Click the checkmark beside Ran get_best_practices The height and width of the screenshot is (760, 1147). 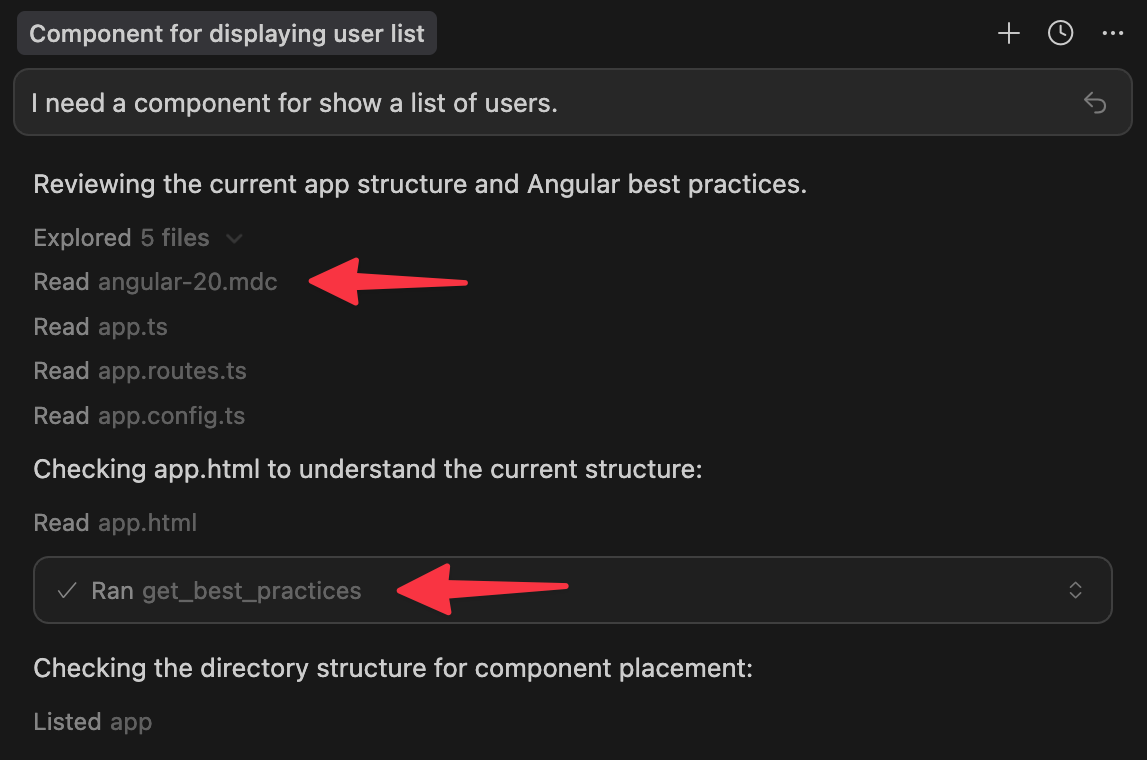[x=66, y=590]
